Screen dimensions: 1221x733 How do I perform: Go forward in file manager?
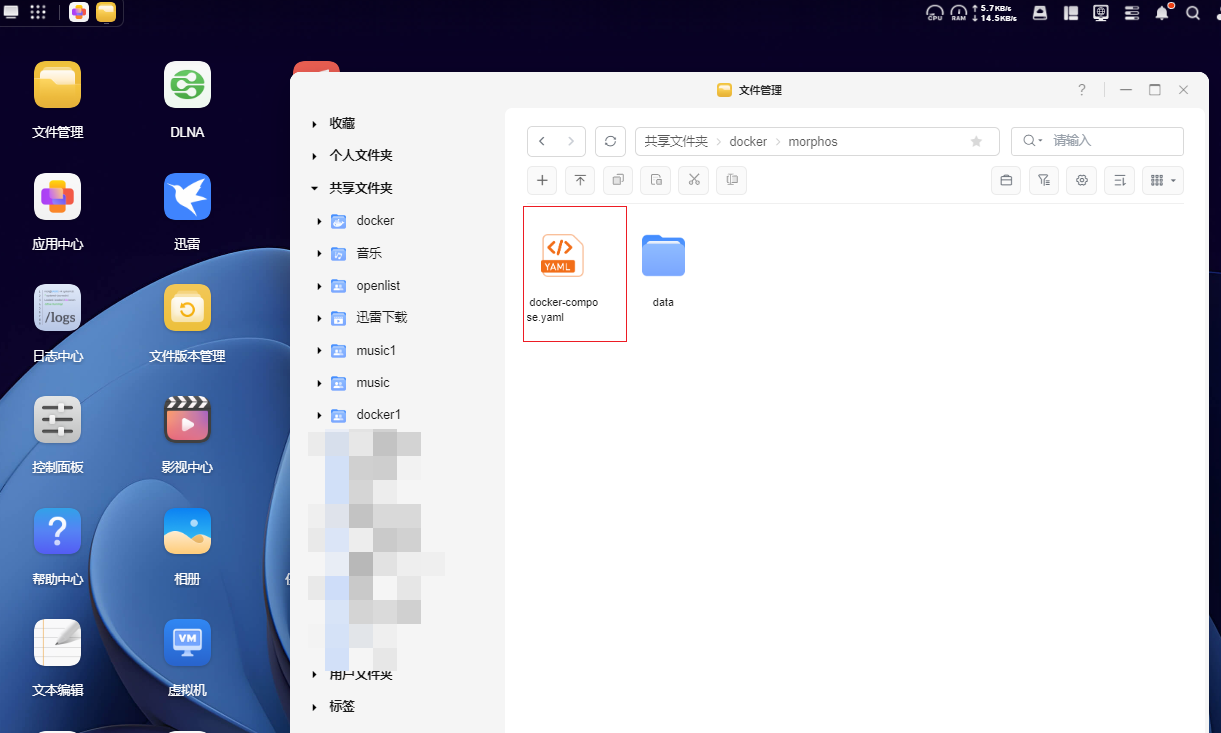pyautogui.click(x=571, y=142)
